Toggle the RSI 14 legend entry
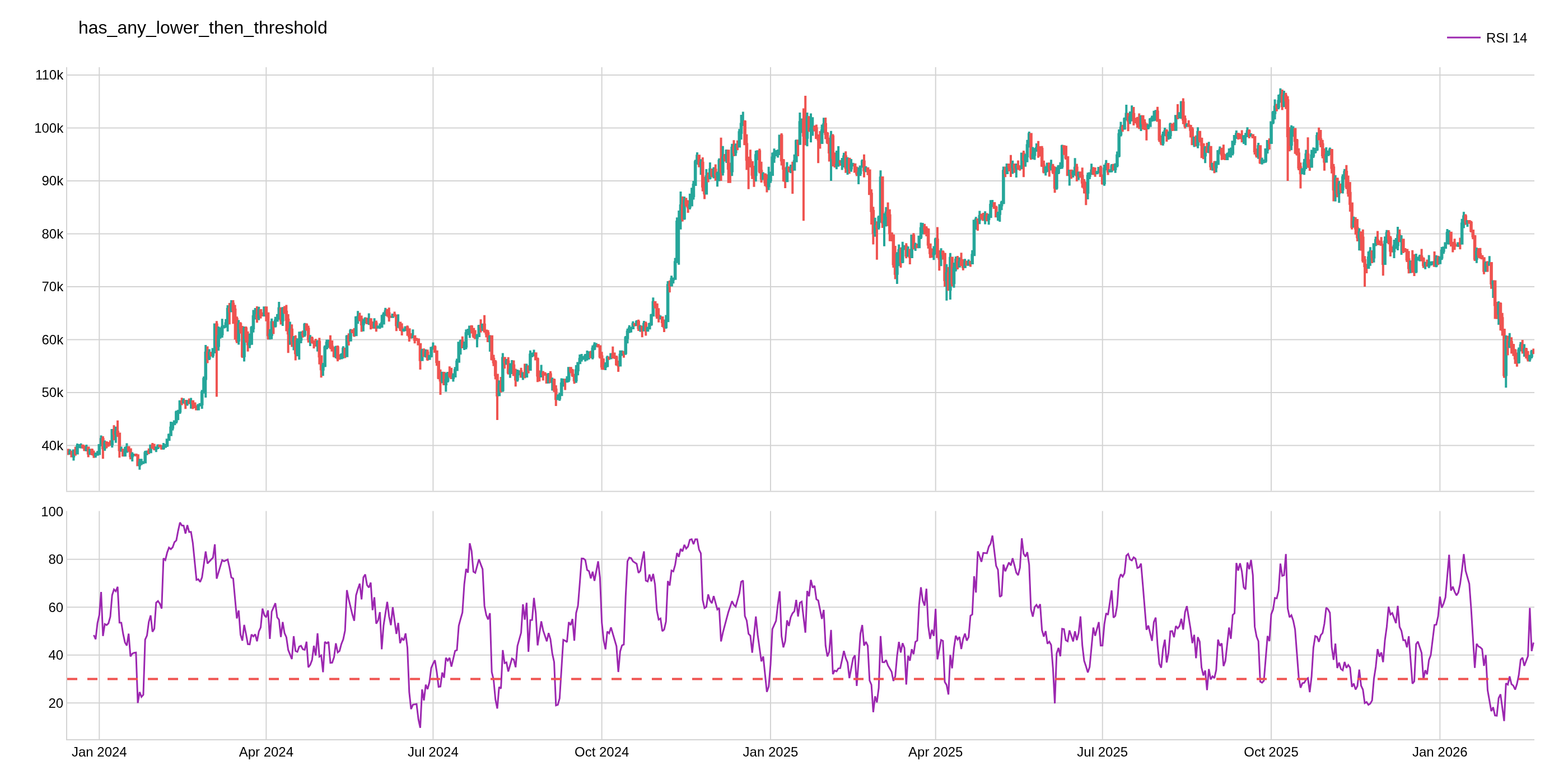This screenshot has width=1568, height=784. click(x=1505, y=38)
